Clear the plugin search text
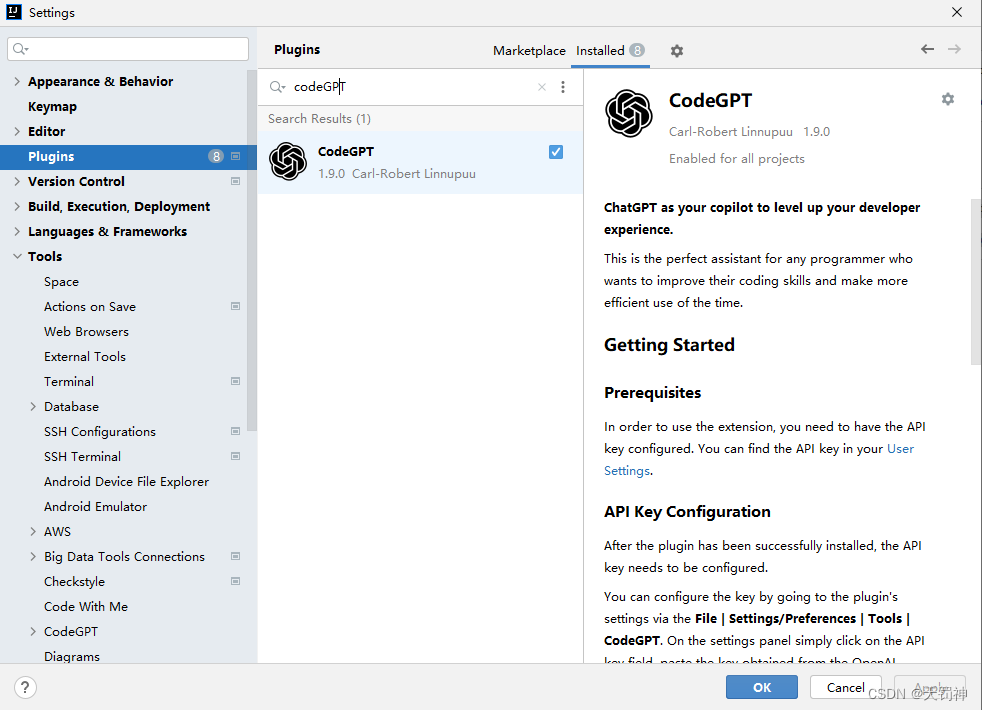The height and width of the screenshot is (710, 982). [542, 87]
